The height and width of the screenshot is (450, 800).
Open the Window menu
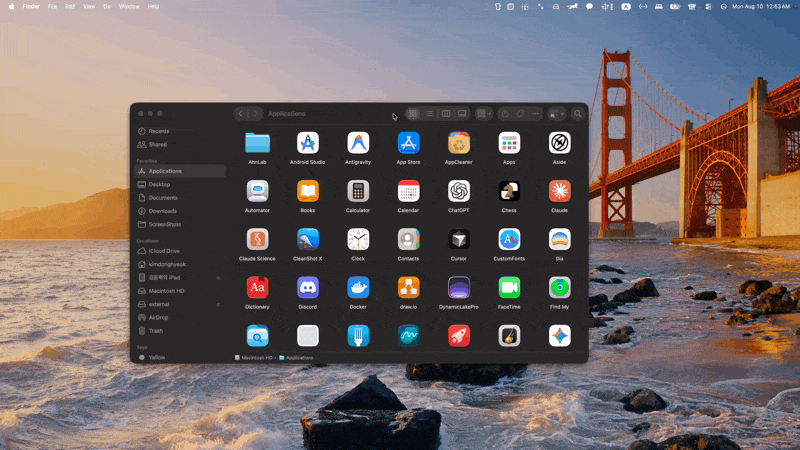[129, 7]
